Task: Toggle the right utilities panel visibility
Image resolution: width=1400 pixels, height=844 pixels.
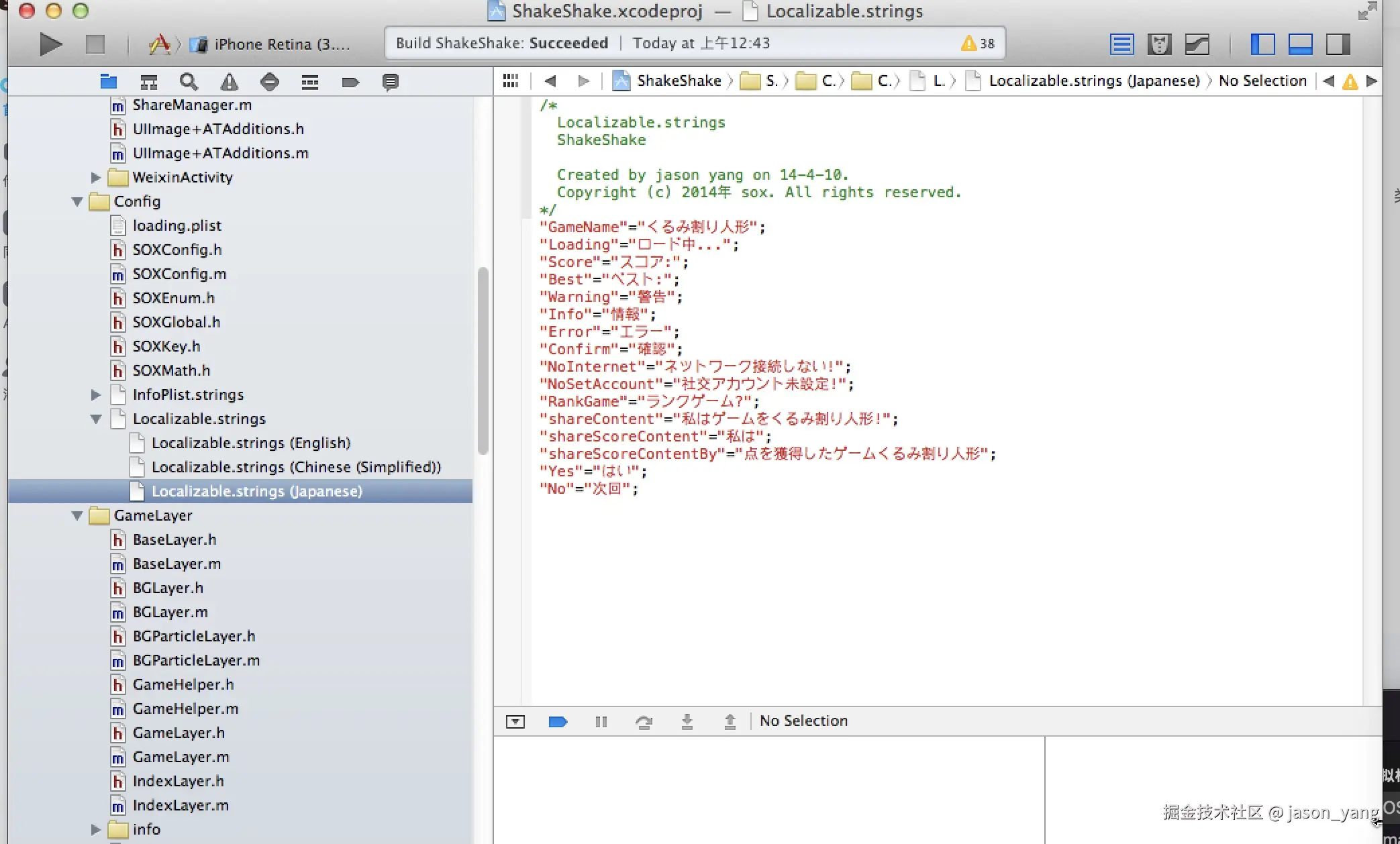Action: 1338,44
